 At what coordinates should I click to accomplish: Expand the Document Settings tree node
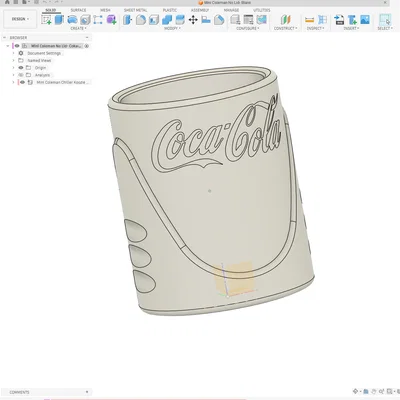pyautogui.click(x=14, y=53)
